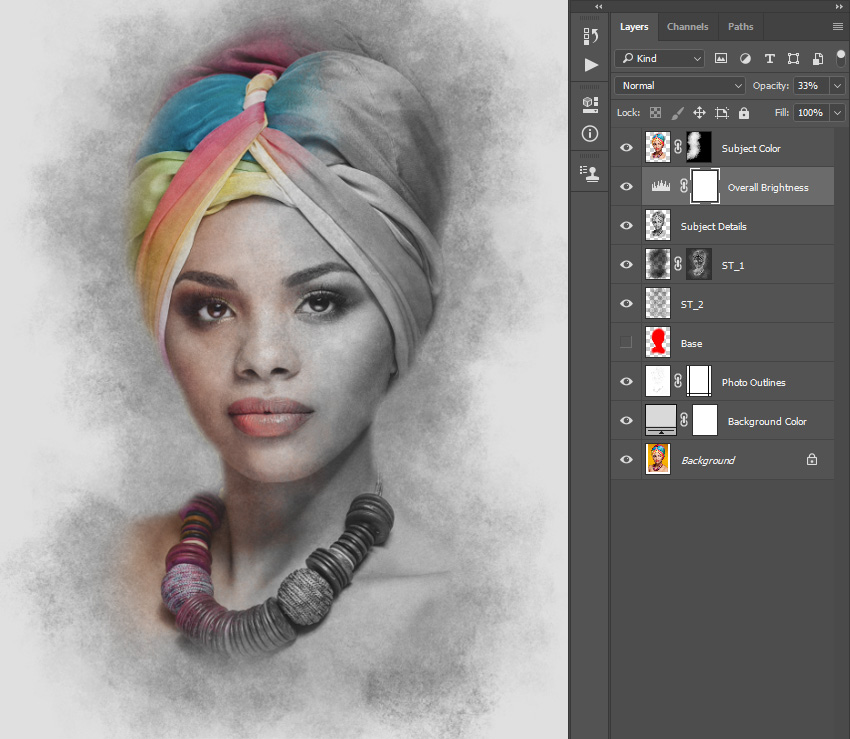
Task: Open the Fill slider dropdown arrow
Action: coord(838,113)
